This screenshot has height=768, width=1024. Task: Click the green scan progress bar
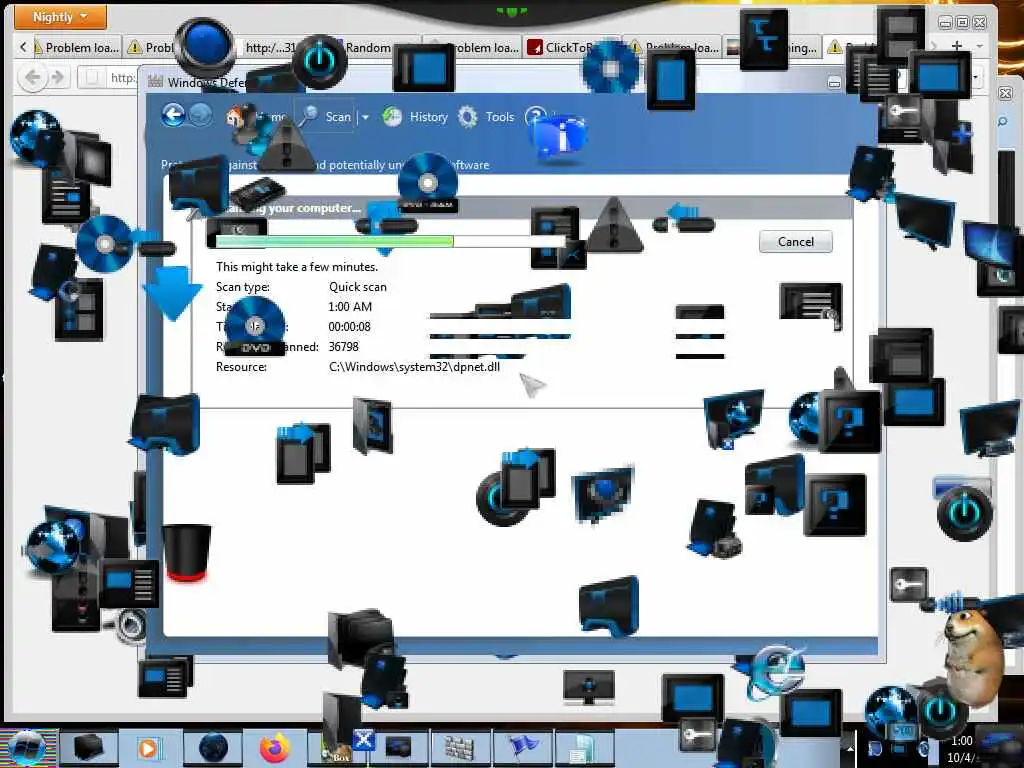tap(391, 242)
